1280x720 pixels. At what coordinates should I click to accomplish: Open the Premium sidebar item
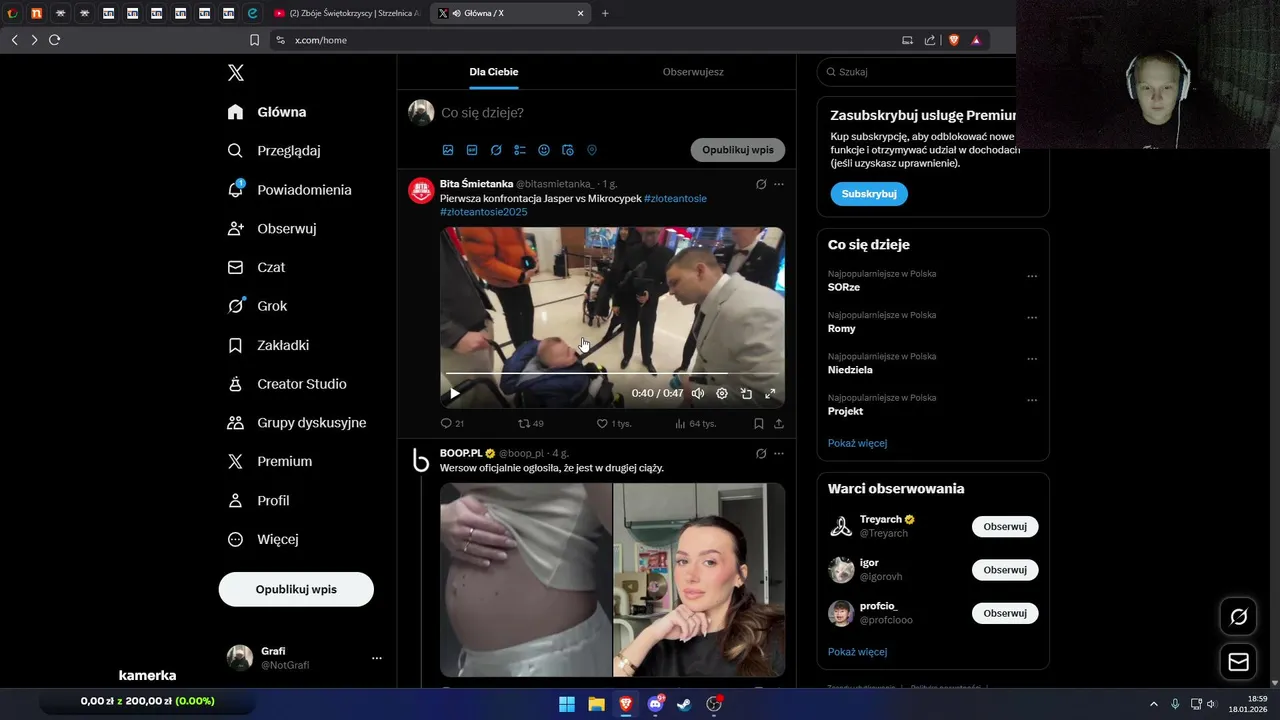point(270,461)
